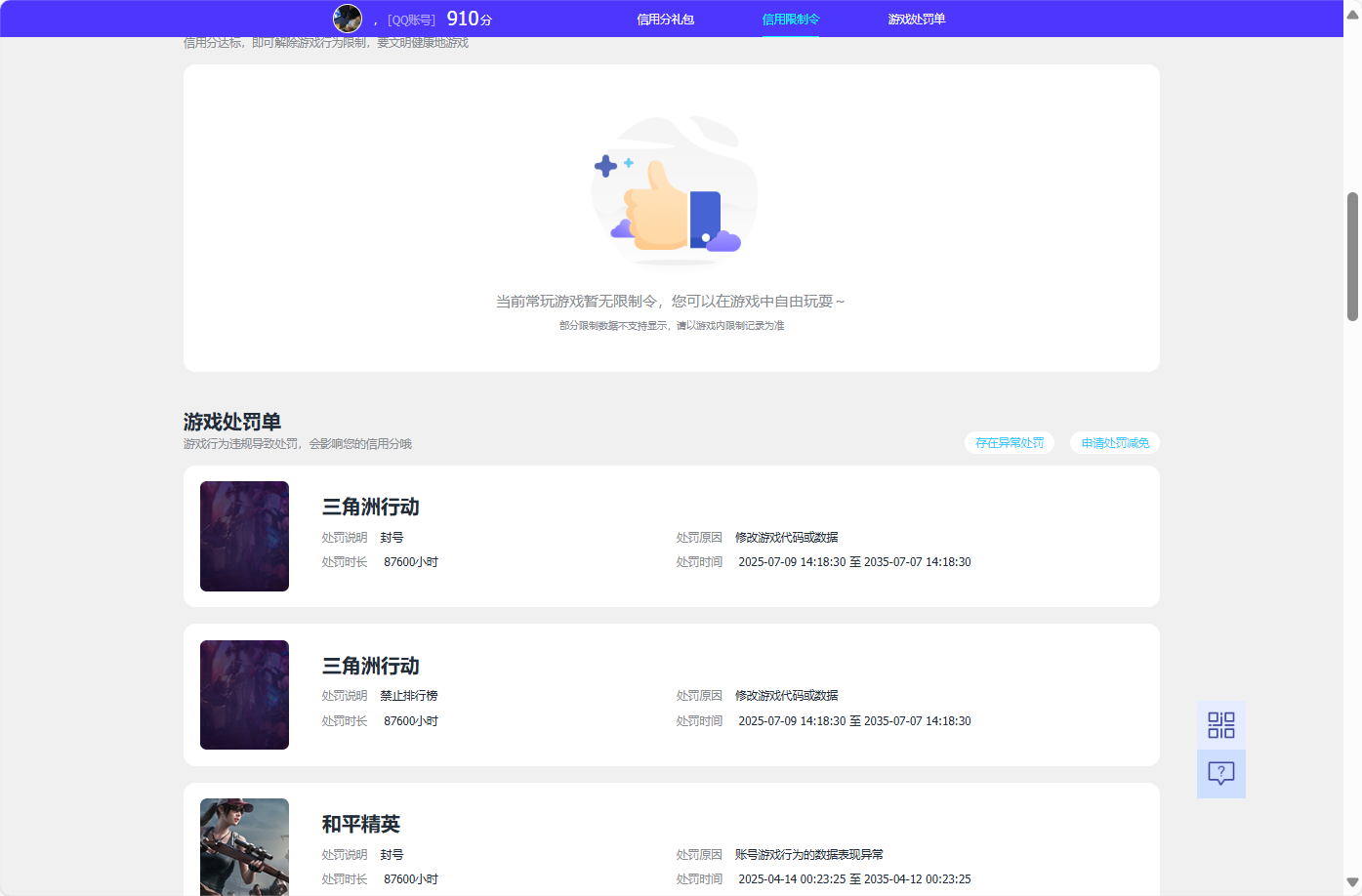Image resolution: width=1362 pixels, height=896 pixels.
Task: Open the QR code floating icon
Action: click(x=1220, y=725)
